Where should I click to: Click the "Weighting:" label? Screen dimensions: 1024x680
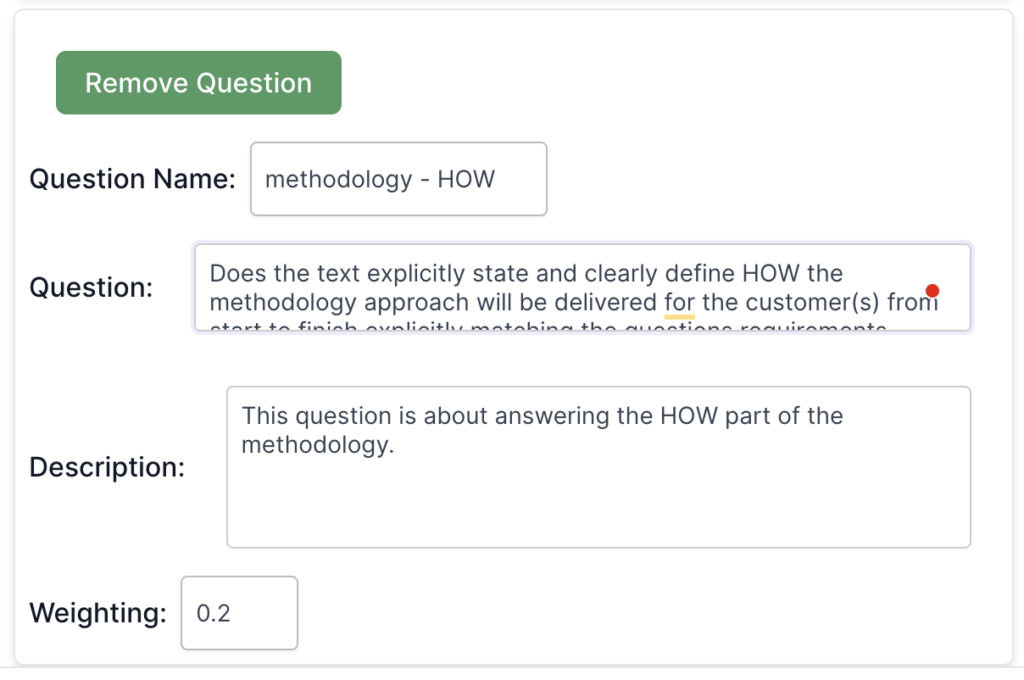[x=97, y=613]
